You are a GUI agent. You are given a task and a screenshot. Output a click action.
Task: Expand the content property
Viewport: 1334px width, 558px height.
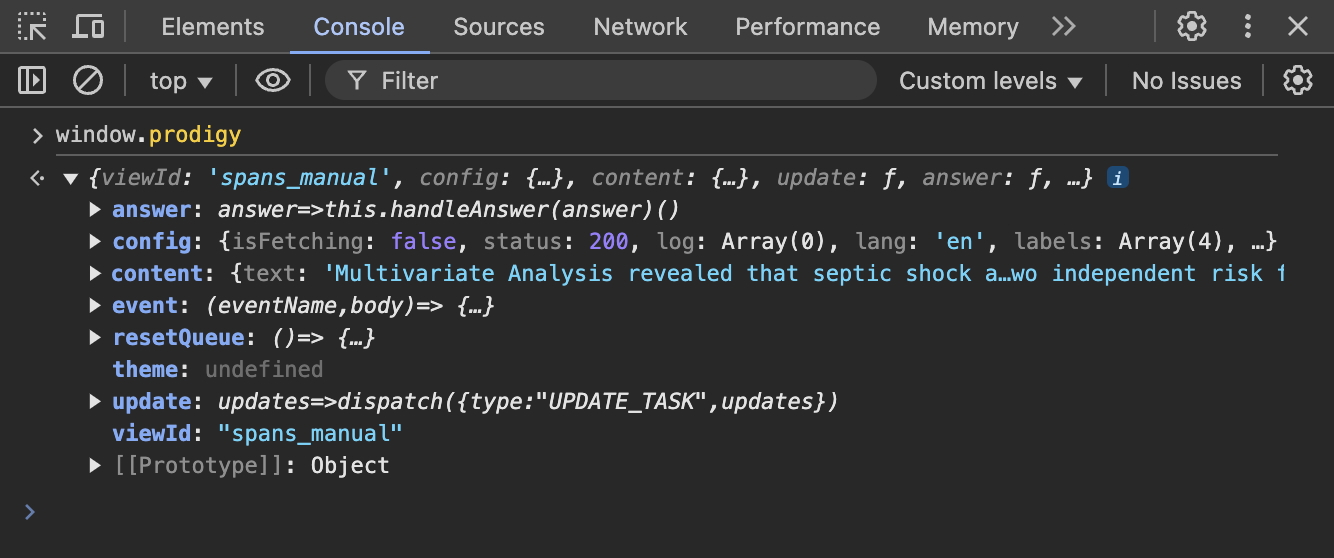(96, 274)
